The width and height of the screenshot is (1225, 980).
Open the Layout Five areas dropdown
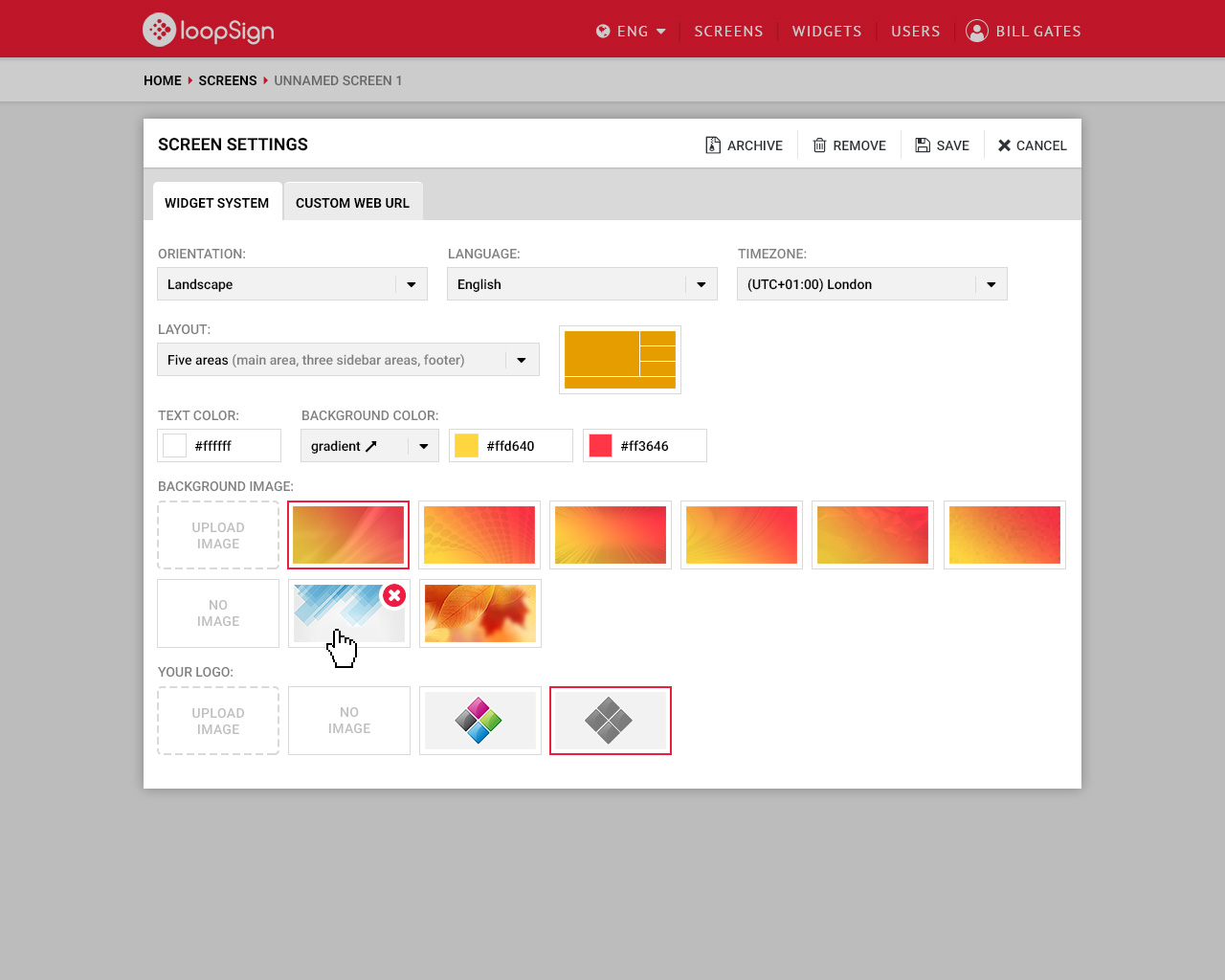pos(348,360)
